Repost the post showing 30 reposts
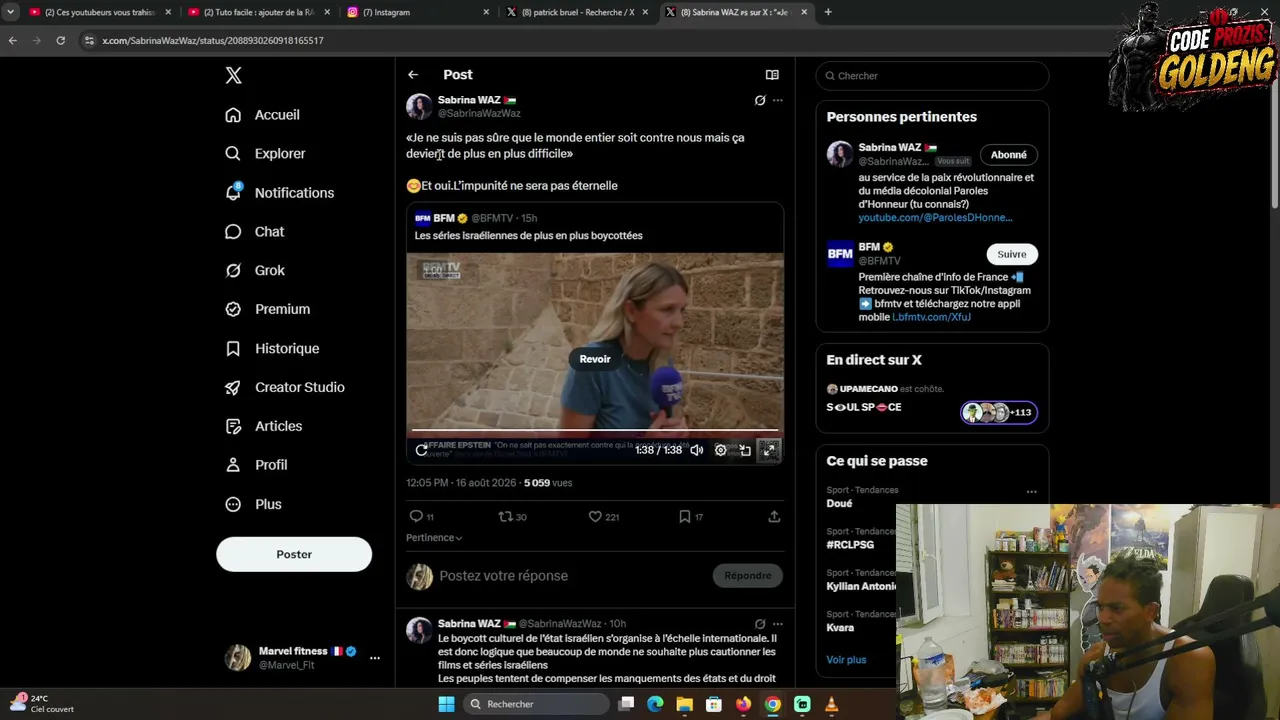 (x=512, y=517)
